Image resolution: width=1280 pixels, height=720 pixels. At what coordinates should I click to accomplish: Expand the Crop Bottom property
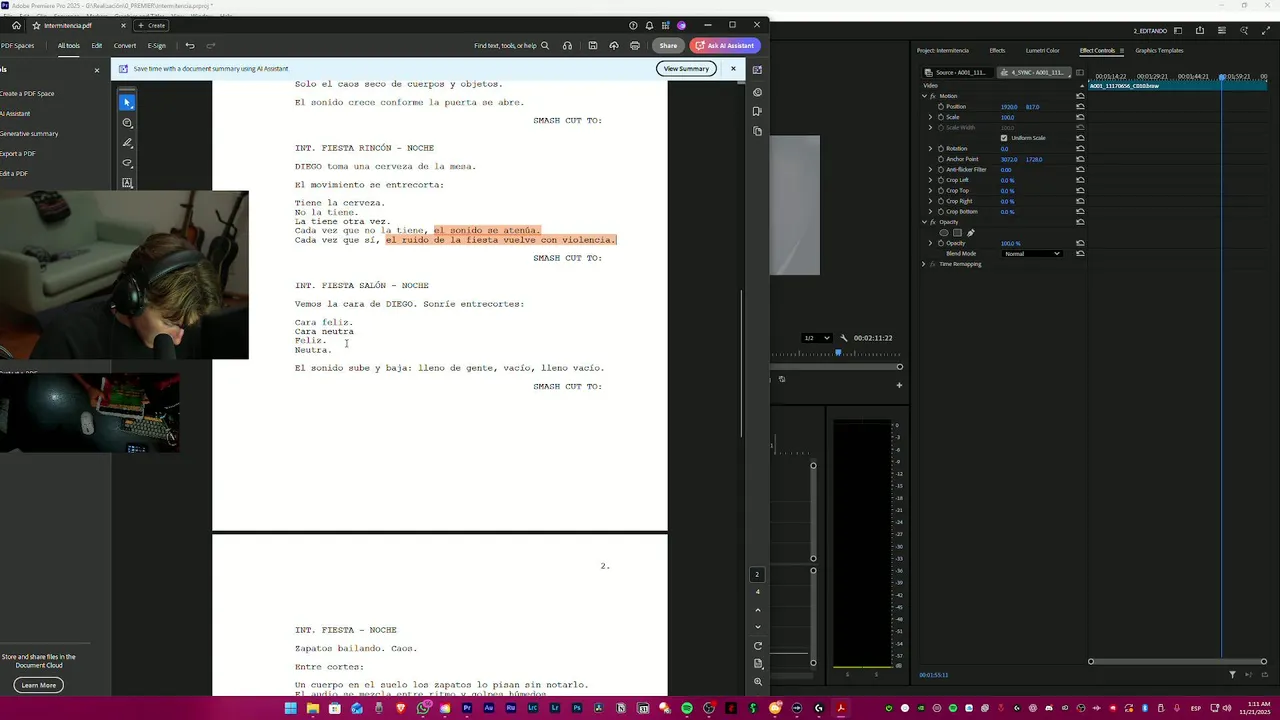(x=930, y=211)
